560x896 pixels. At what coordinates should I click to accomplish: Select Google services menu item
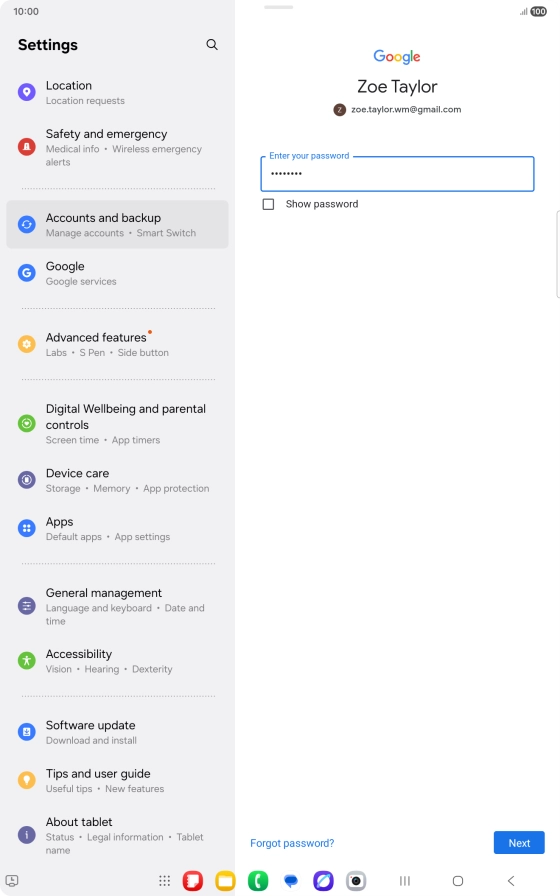(x=117, y=273)
